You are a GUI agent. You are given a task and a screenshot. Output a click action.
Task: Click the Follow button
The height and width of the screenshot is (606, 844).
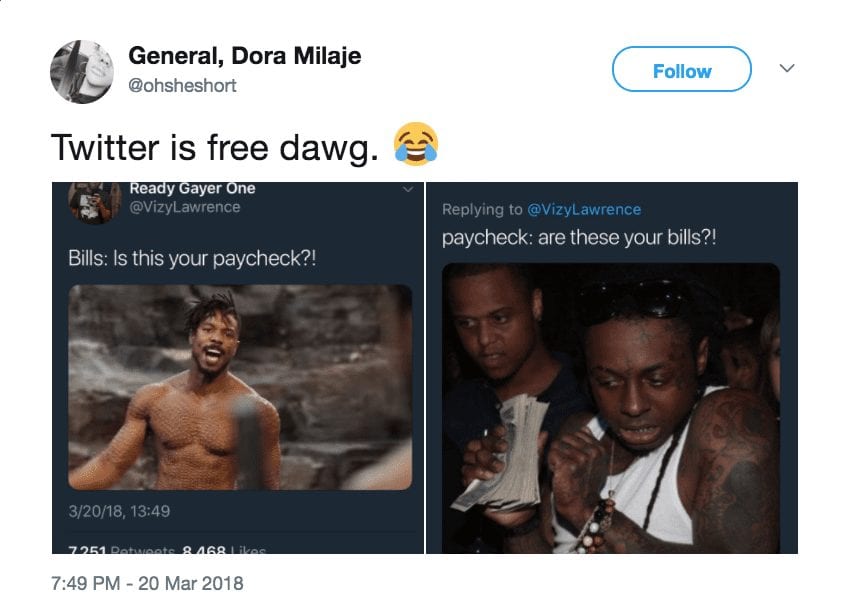point(681,69)
